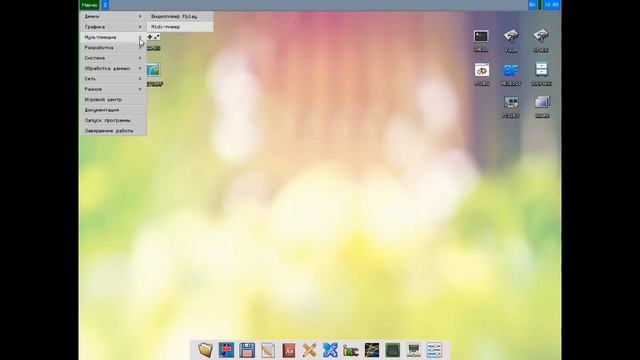
Task: Expand the Обработка данных submenu arrow
Action: click(x=140, y=69)
